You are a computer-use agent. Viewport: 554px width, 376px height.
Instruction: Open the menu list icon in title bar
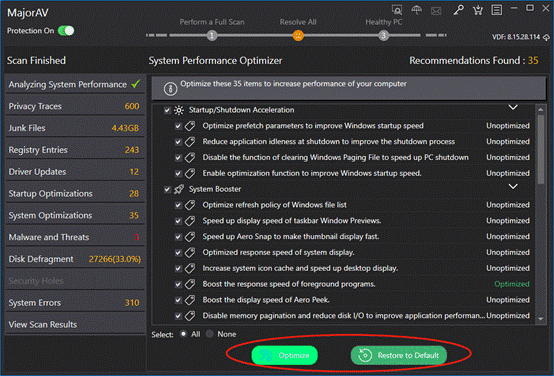coord(497,10)
